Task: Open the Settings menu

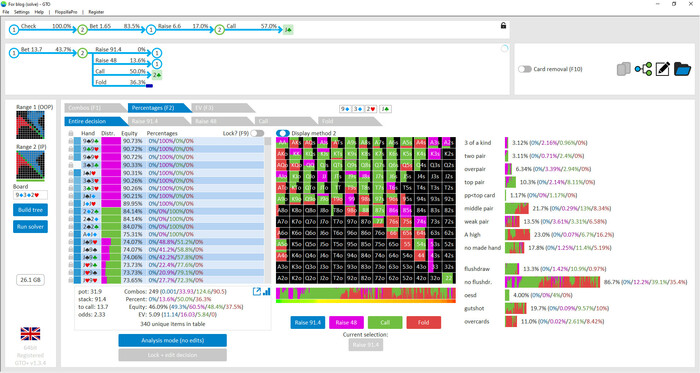Action: 21,12
